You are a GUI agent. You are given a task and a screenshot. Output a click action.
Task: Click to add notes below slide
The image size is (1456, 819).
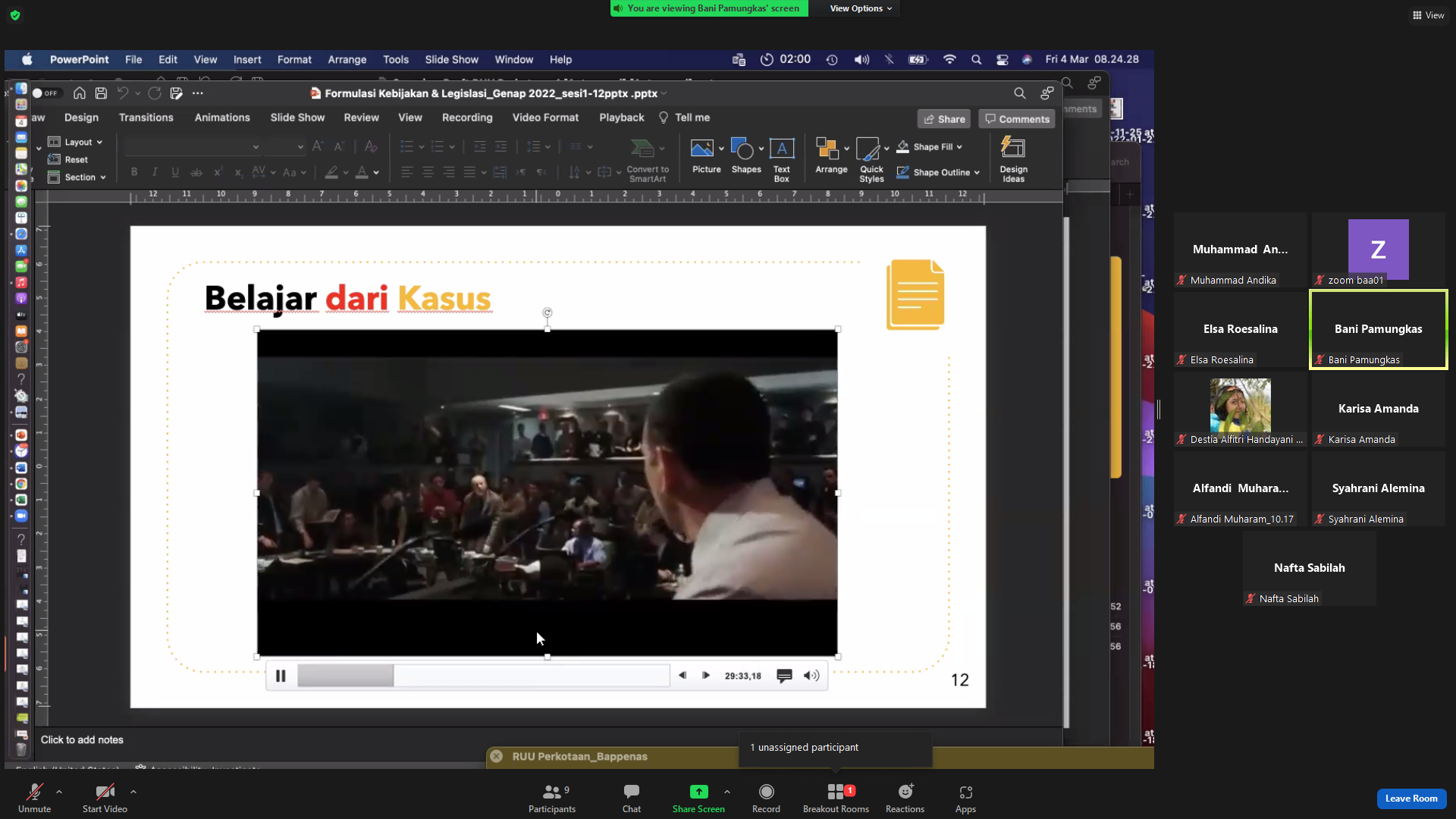click(x=82, y=740)
